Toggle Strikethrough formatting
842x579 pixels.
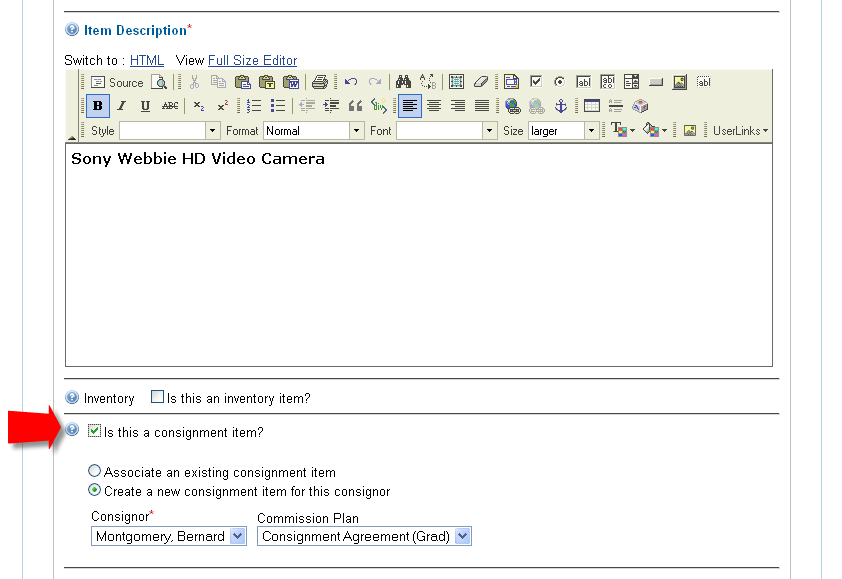coord(170,106)
